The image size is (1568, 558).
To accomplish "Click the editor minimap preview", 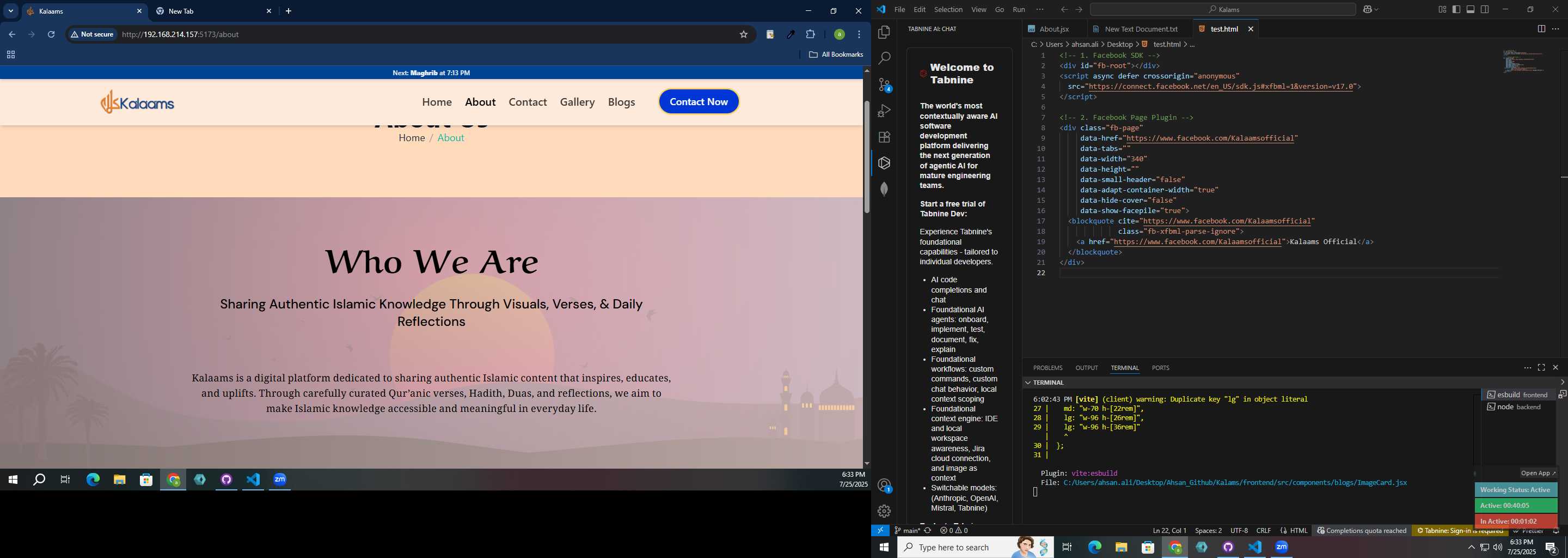I will point(1524,62).
